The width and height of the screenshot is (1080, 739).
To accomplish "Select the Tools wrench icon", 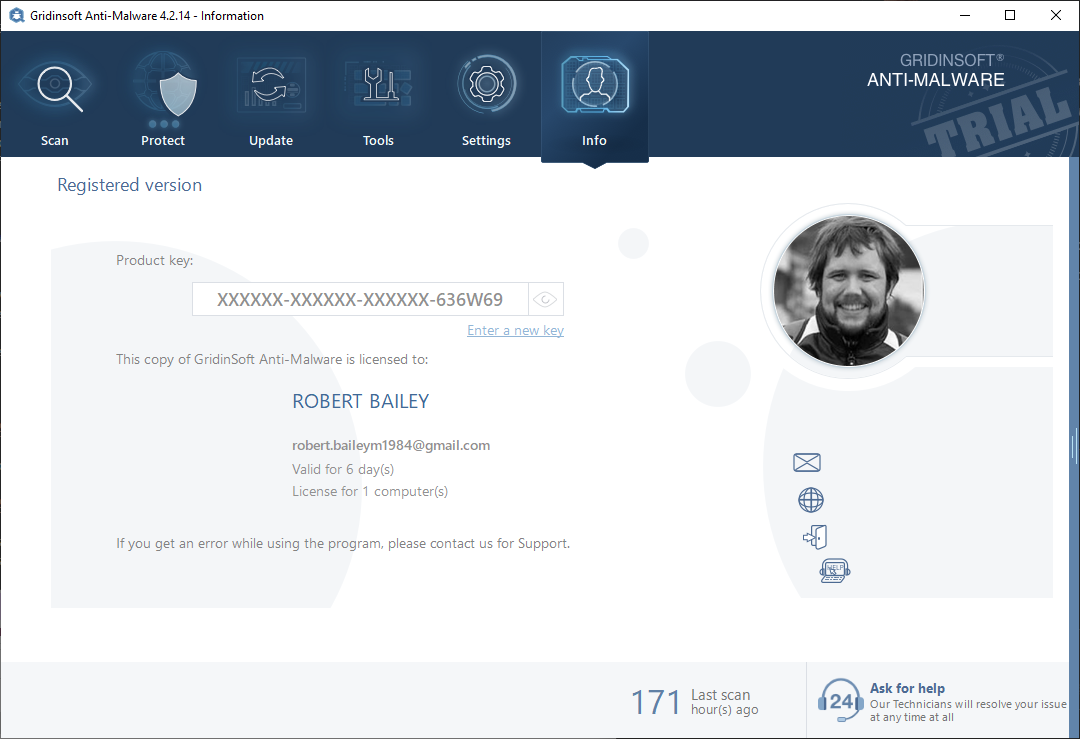I will (378, 86).
